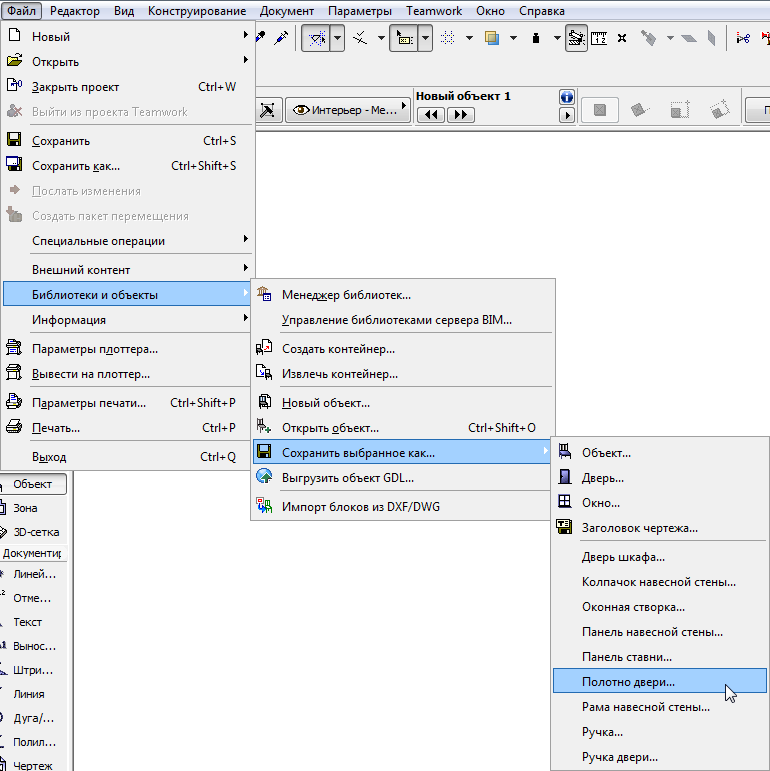Viewport: 770px width, 771px height.
Task: Click the blue info button near Новый объект 1
Action: [566, 97]
